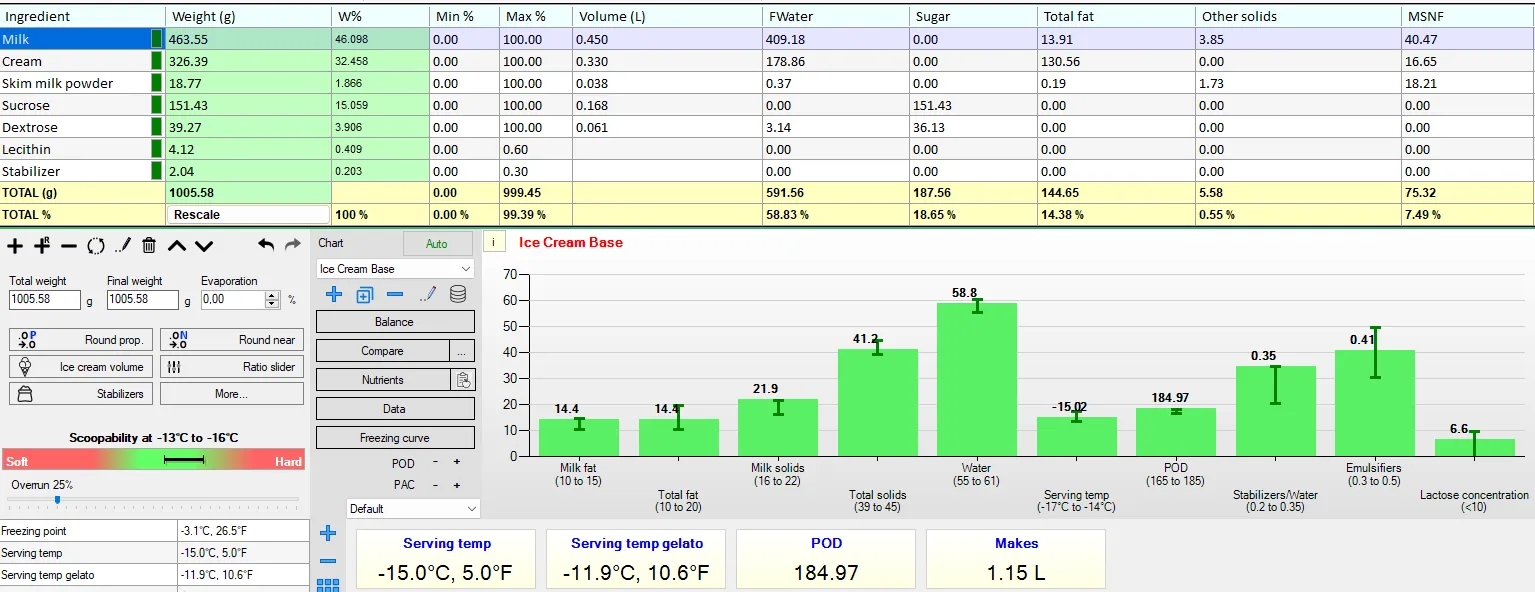Open the Freezing curve view
The image size is (1535, 592).
coord(395,438)
